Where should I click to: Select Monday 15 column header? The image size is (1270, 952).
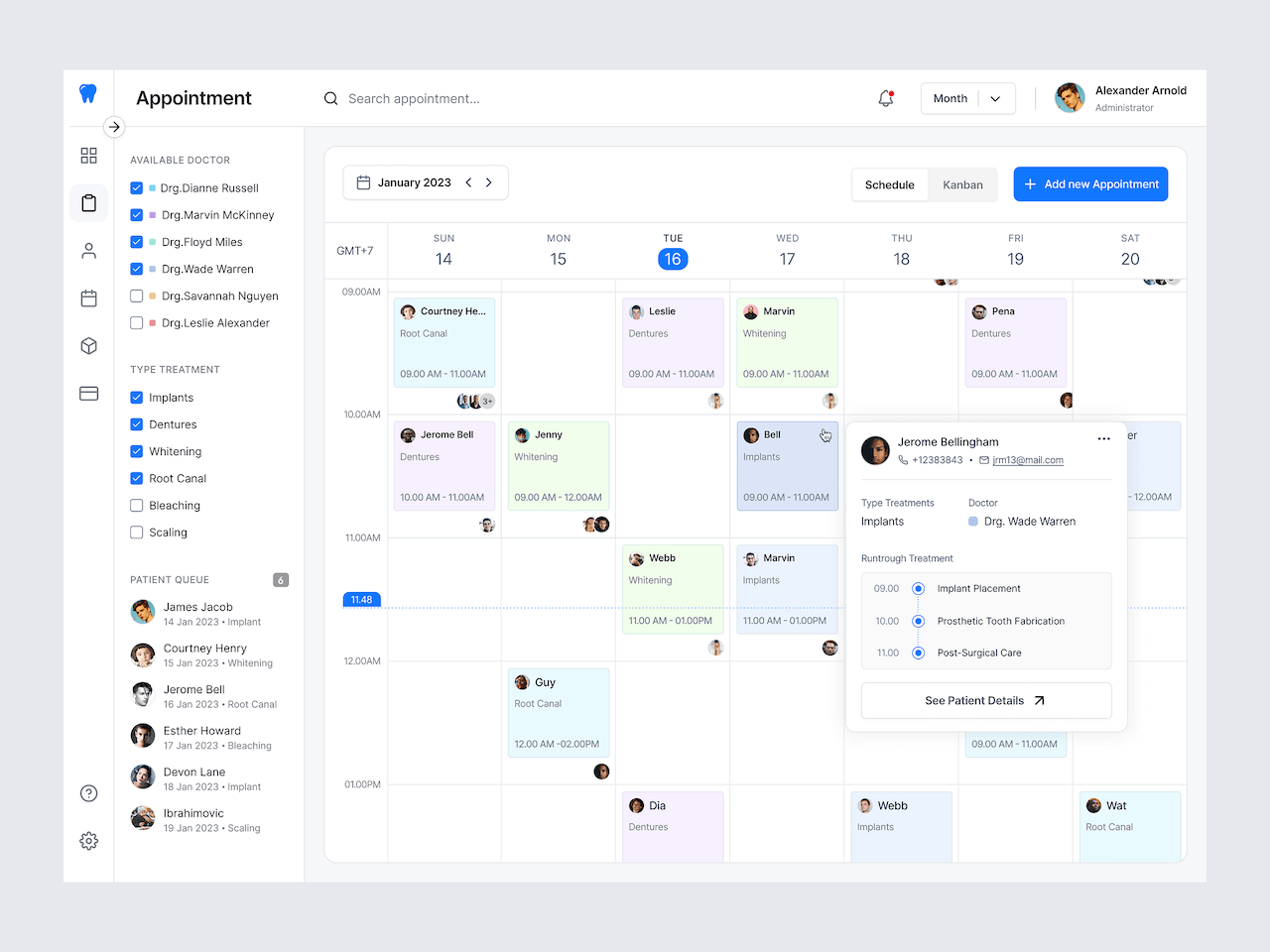[x=559, y=250]
